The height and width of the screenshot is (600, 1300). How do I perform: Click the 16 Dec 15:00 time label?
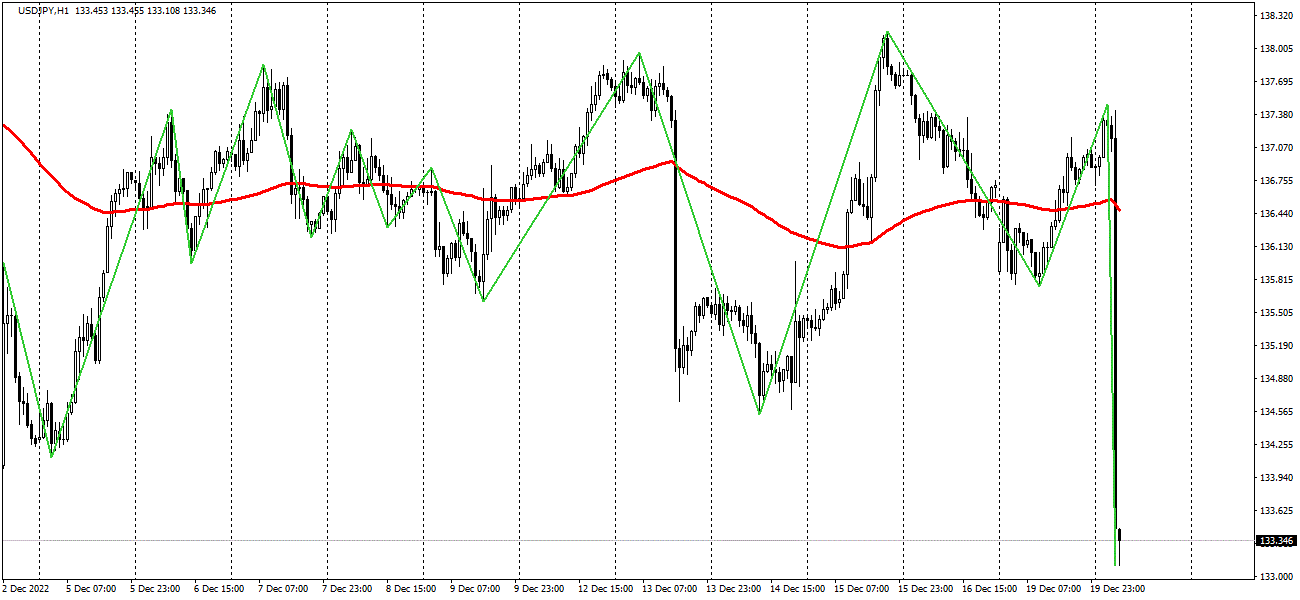pyautogui.click(x=990, y=589)
